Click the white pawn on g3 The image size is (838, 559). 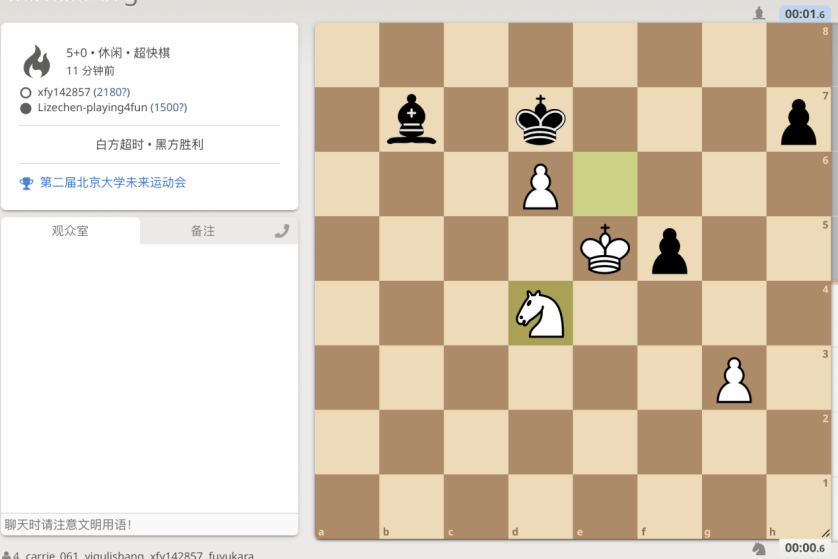point(734,379)
